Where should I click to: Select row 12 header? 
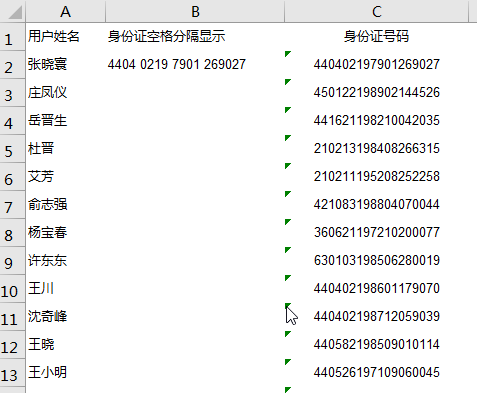point(12,345)
